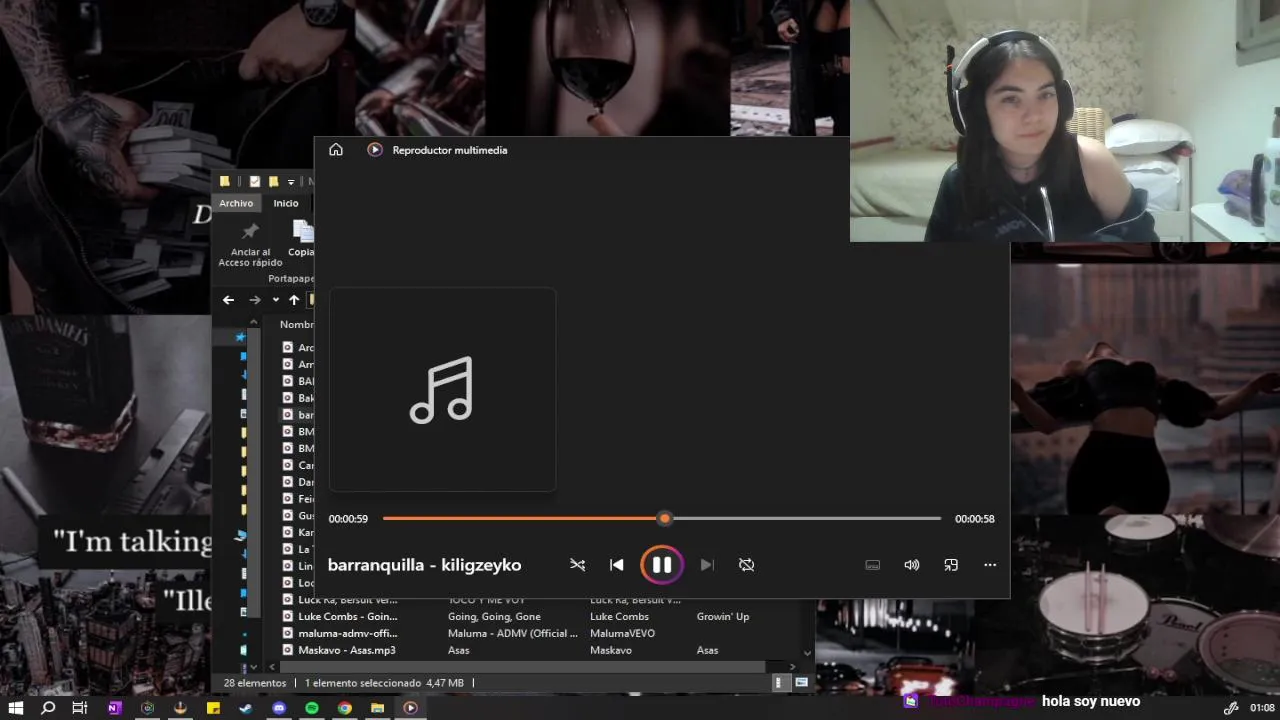Screen dimensions: 1280x720
Task: Click the title cell Going, Going, Gone
Action: point(494,617)
